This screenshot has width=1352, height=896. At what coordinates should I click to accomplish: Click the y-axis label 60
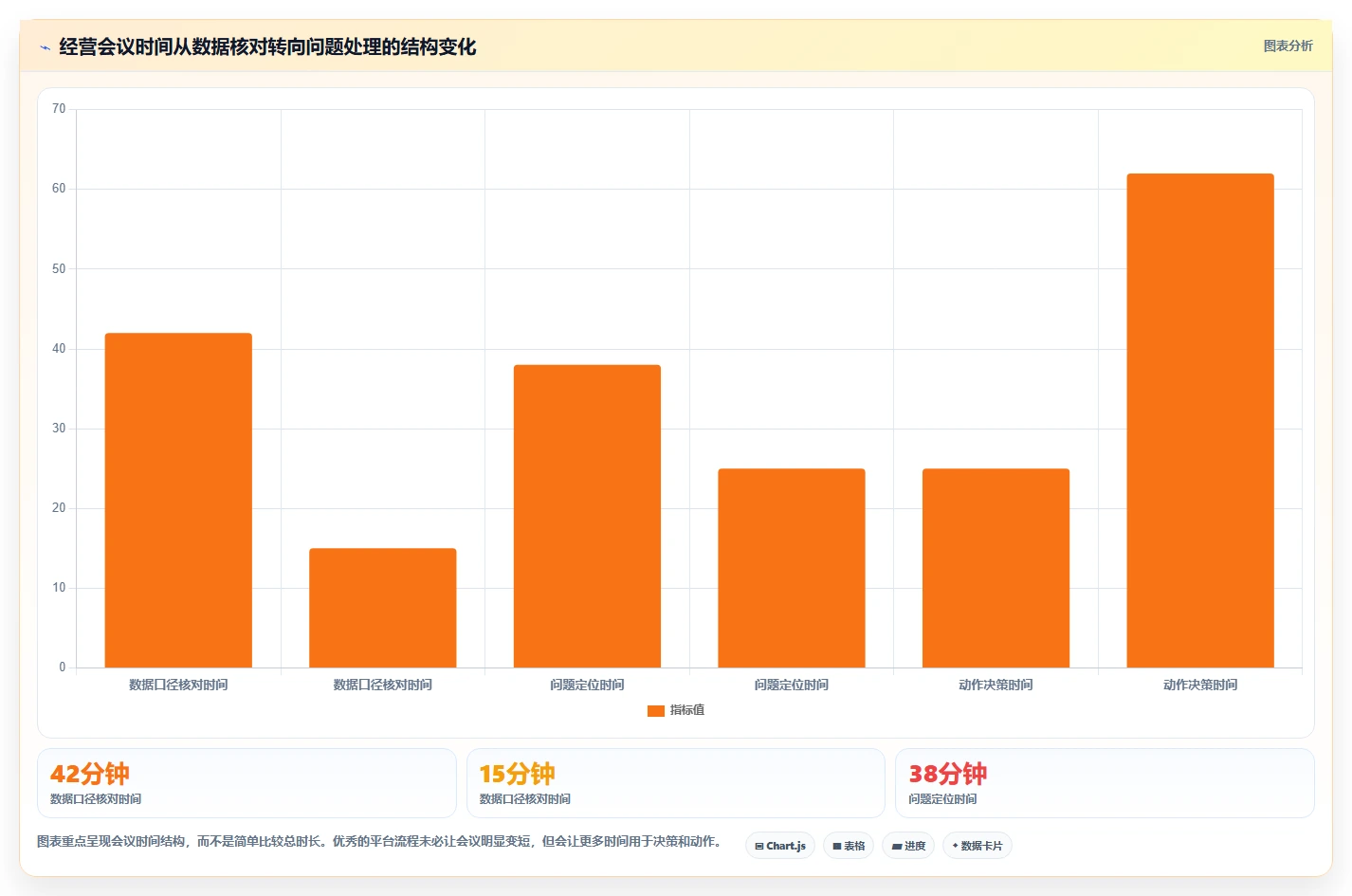point(59,189)
